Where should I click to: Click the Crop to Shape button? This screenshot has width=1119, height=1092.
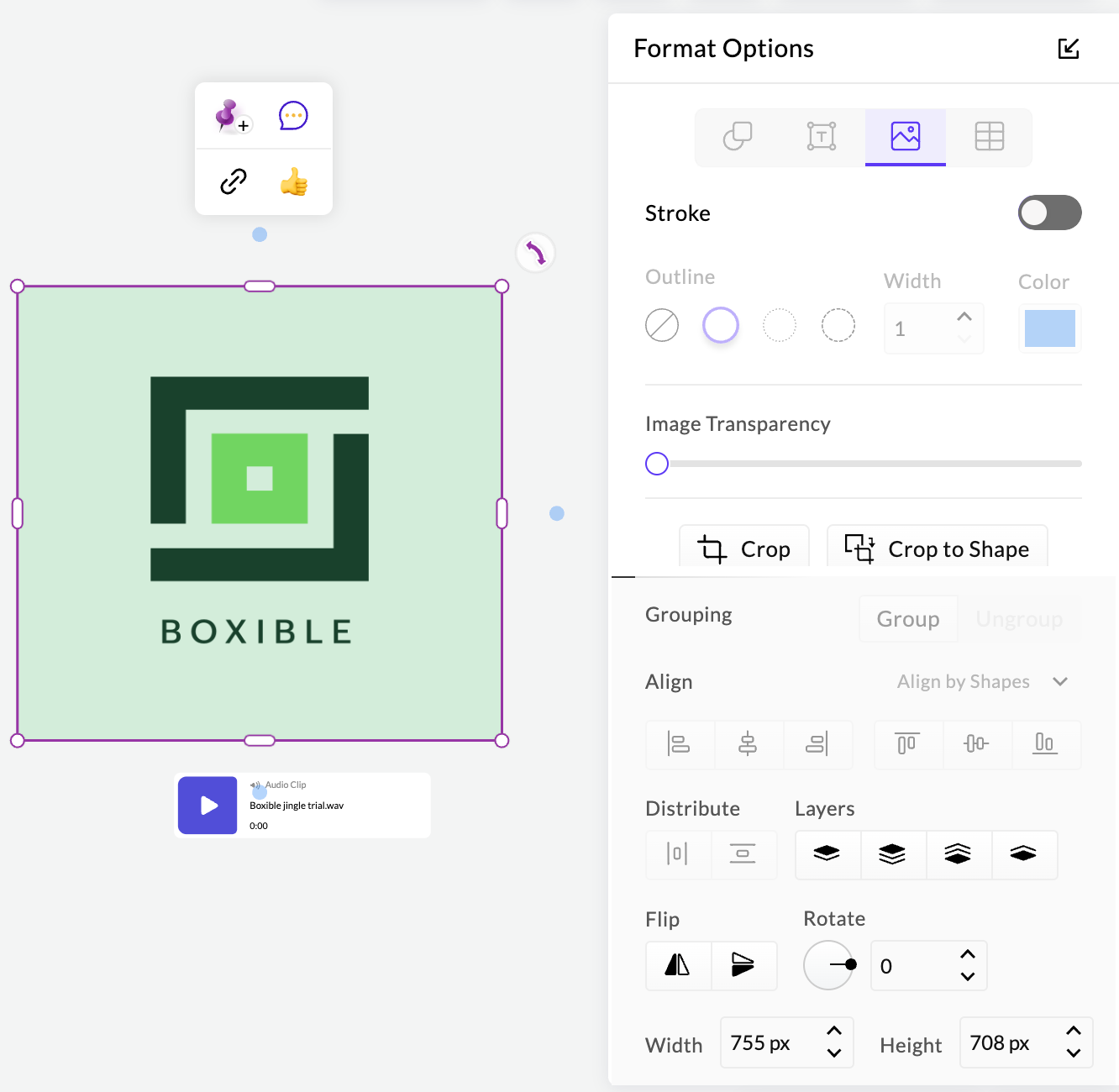click(x=938, y=548)
